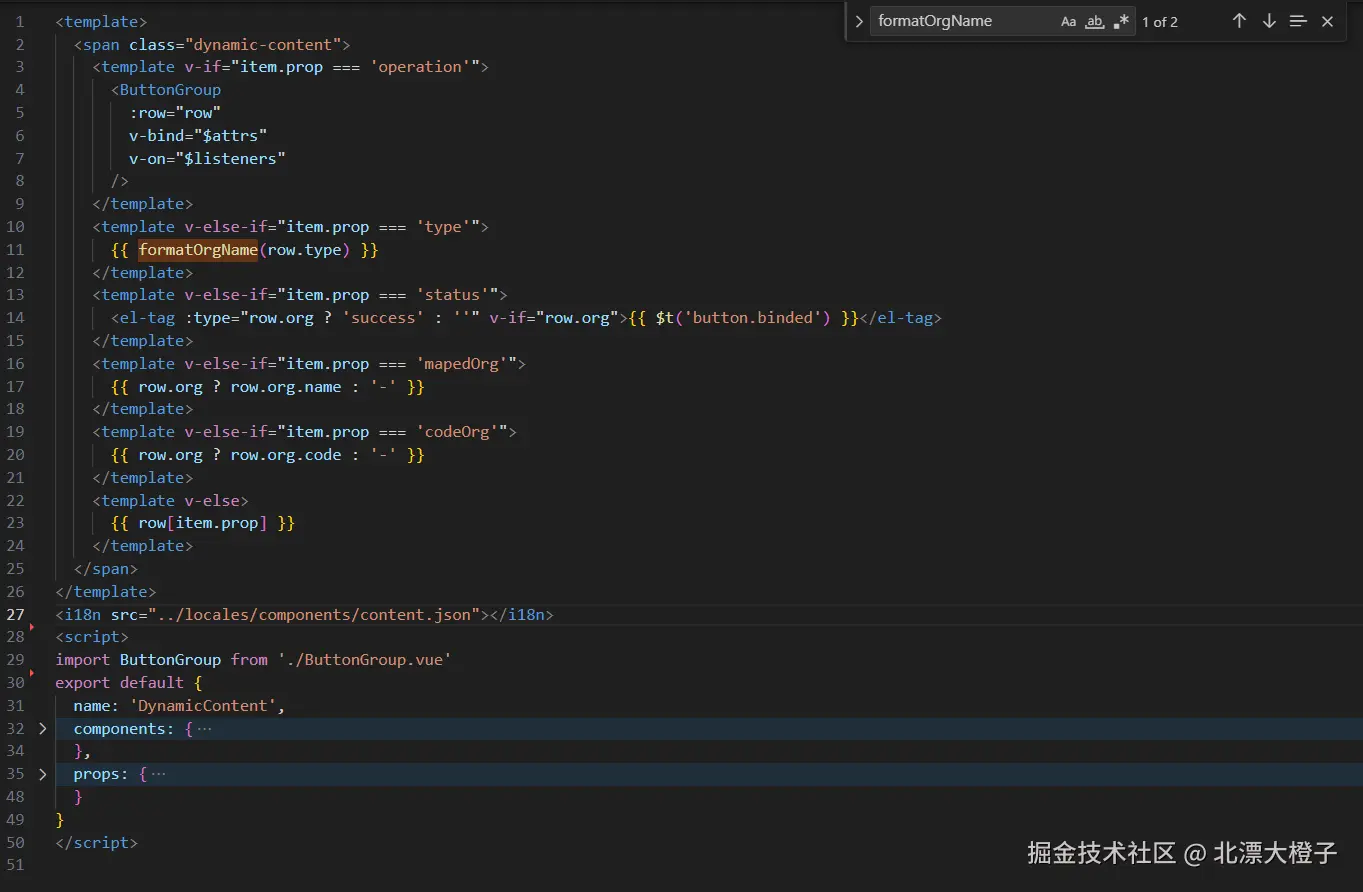This screenshot has width=1363, height=892.
Task: Click line number 27 in gutter
Action: click(15, 614)
